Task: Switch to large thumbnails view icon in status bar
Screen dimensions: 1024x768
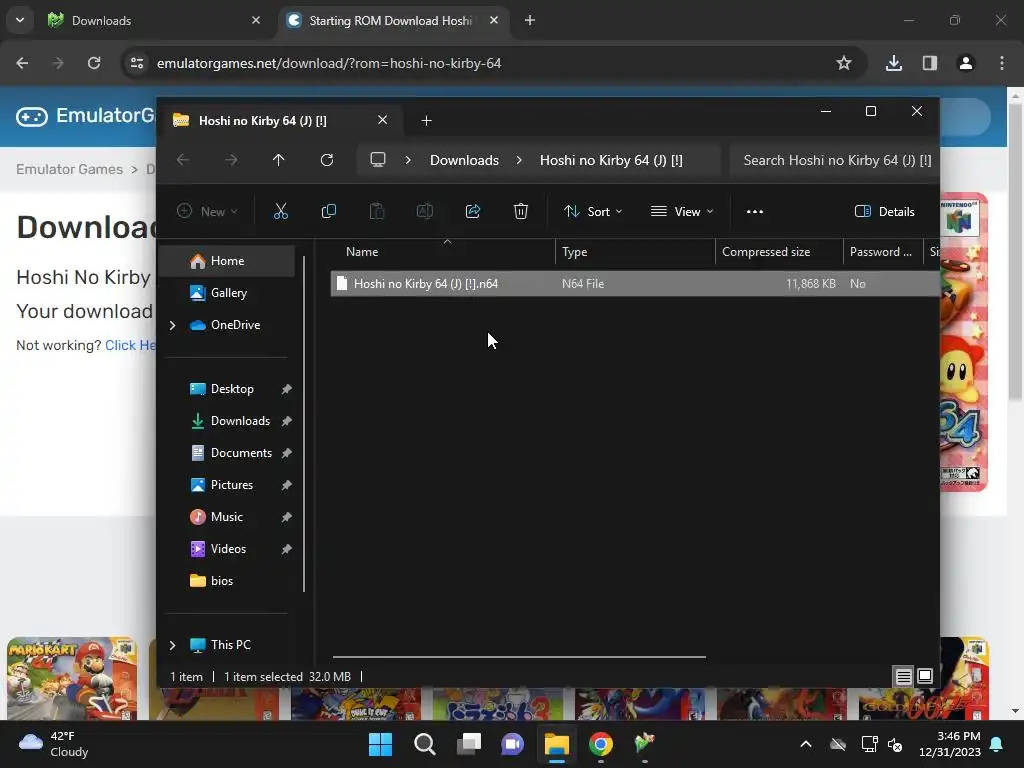Action: [x=925, y=677]
